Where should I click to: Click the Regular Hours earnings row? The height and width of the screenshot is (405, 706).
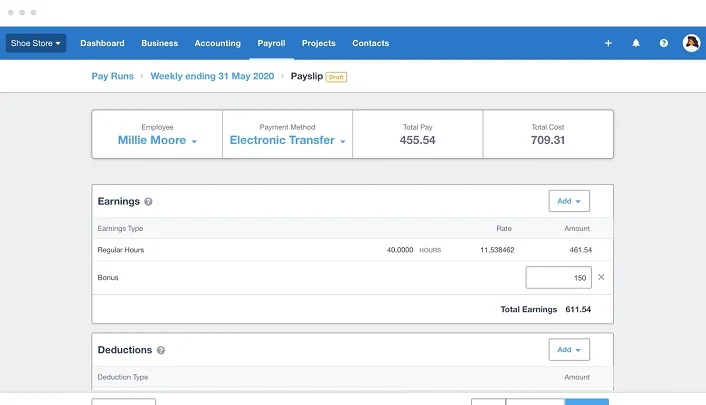point(353,250)
